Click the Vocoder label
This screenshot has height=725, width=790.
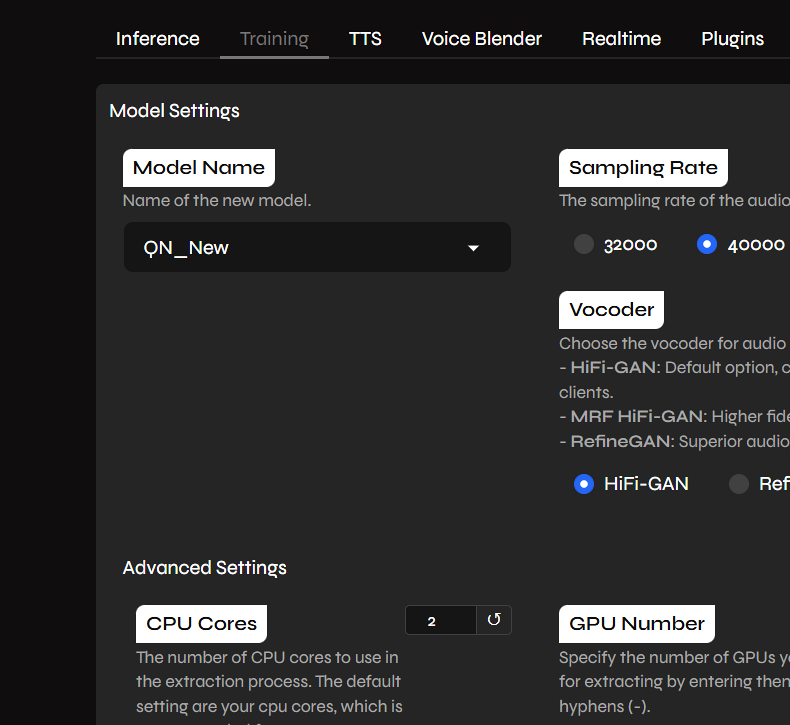click(x=612, y=310)
